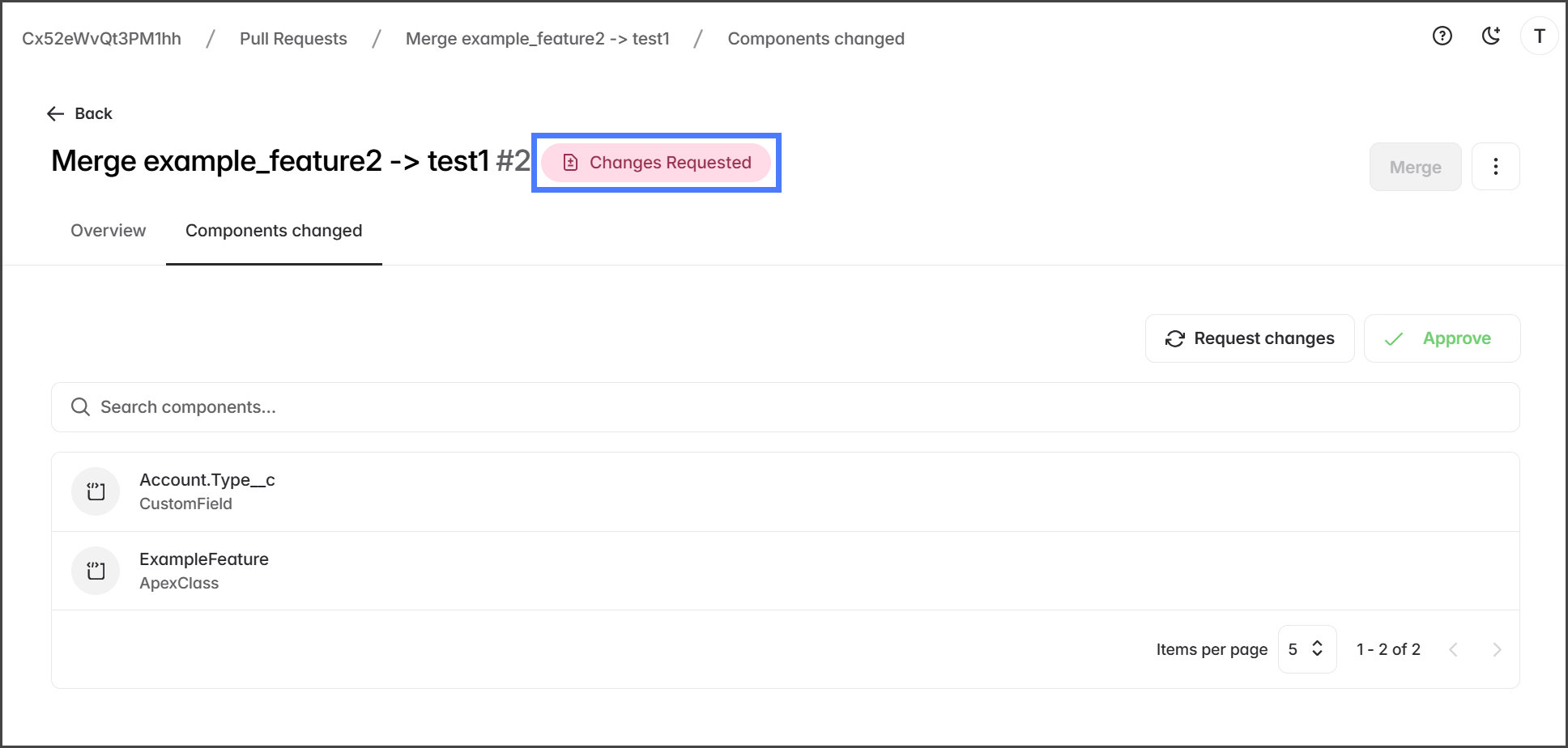Click the Approve checkmark button

click(1442, 338)
